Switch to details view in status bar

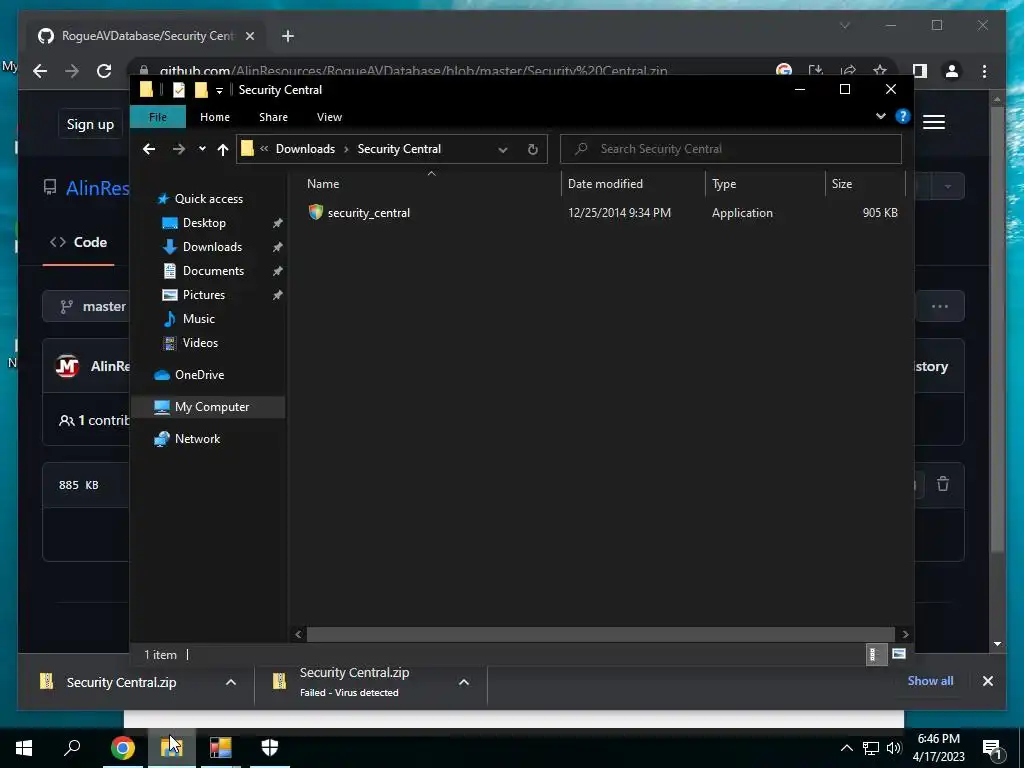[875, 654]
